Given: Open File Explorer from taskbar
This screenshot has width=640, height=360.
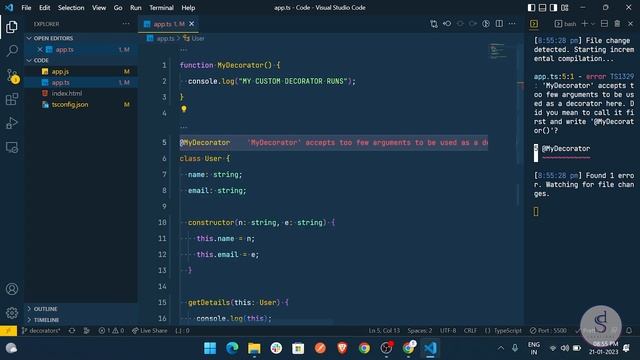Looking at the screenshot, I should click(x=254, y=348).
